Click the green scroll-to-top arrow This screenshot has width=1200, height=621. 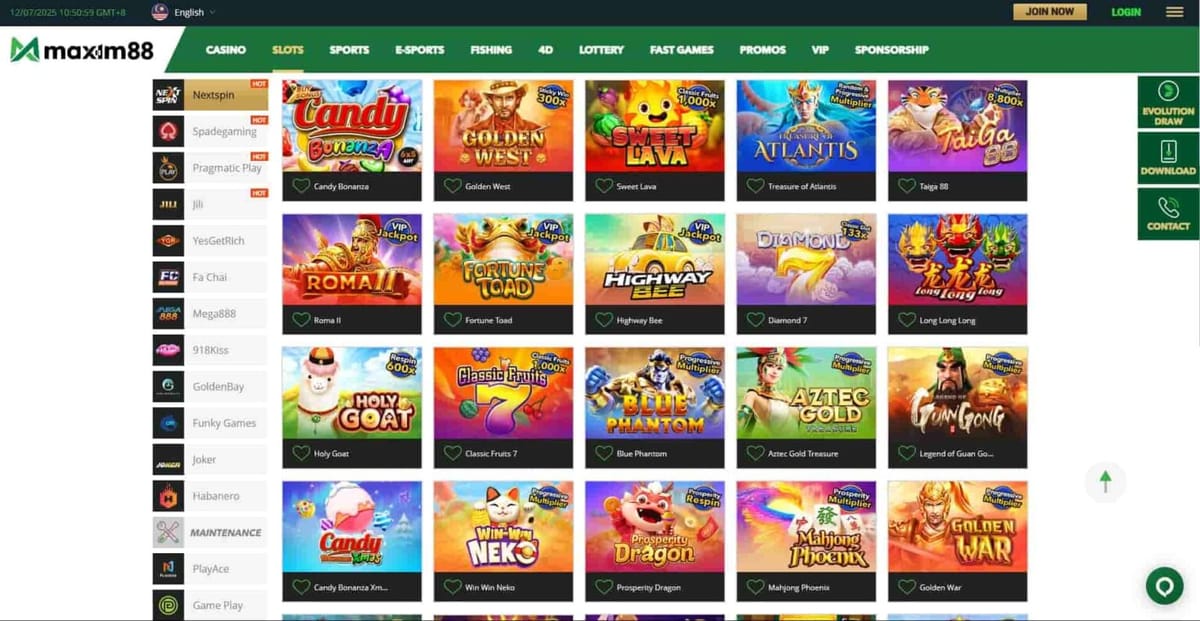1105,482
